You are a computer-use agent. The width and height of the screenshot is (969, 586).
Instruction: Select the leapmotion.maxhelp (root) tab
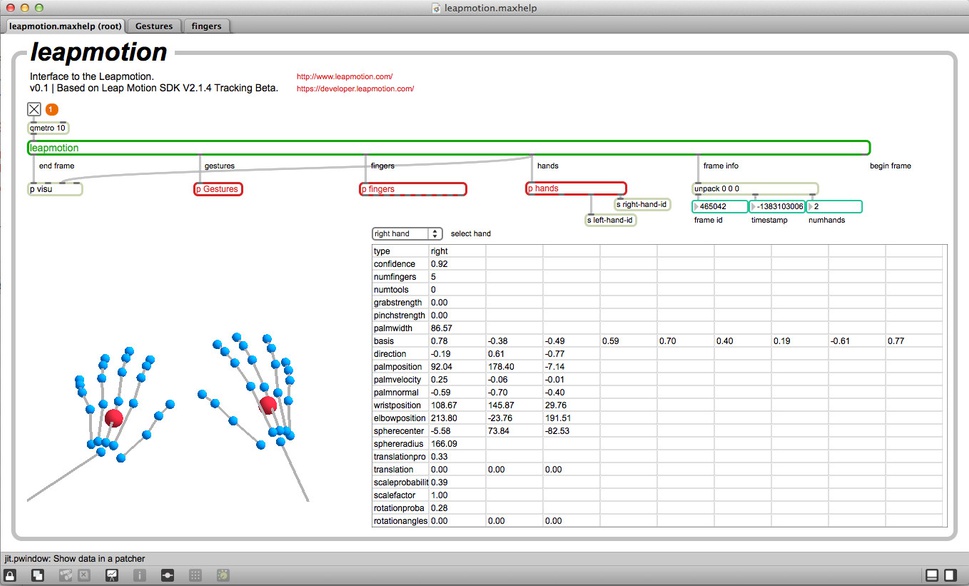click(65, 26)
